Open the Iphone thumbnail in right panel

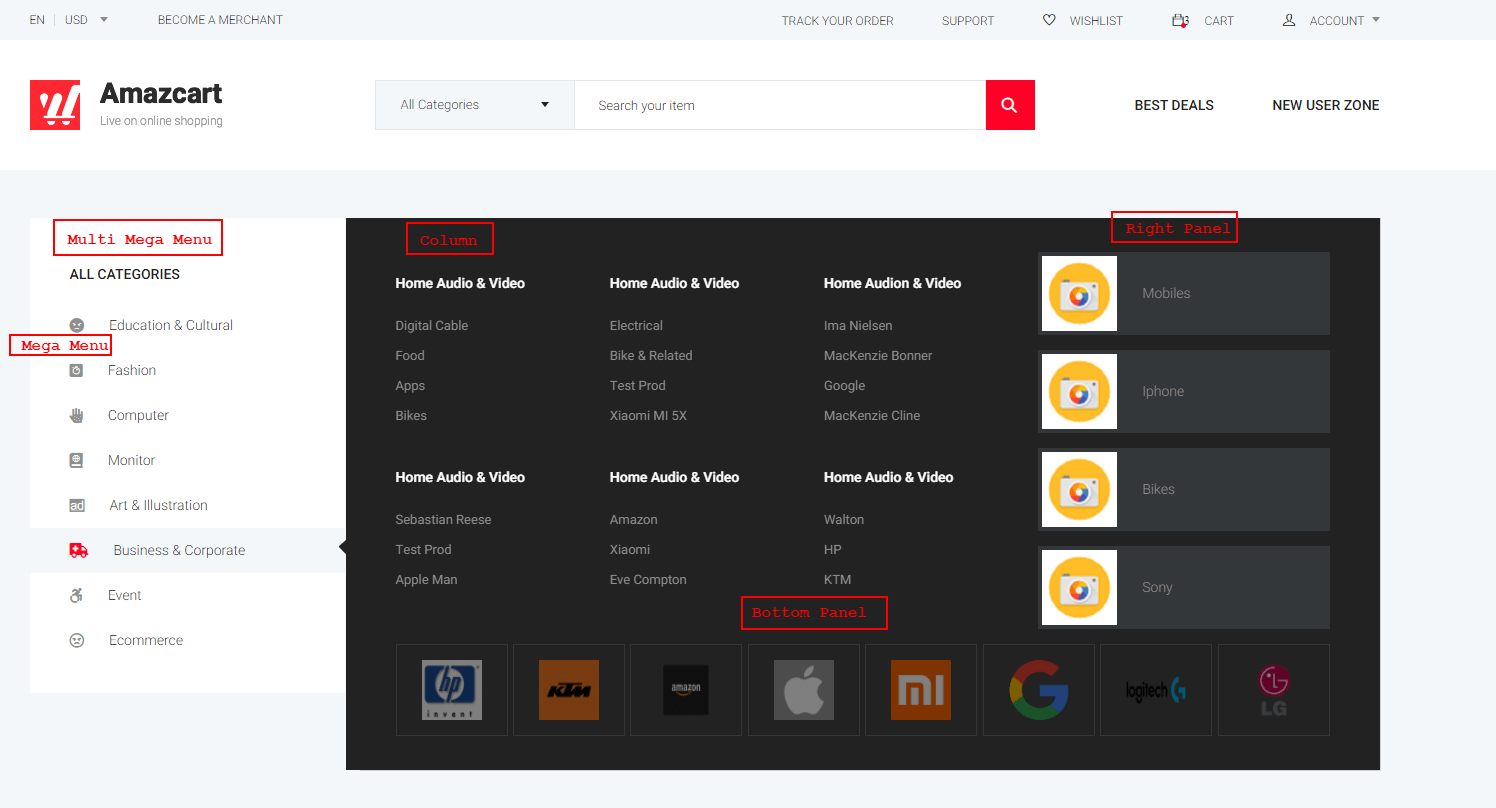pyautogui.click(x=1079, y=391)
